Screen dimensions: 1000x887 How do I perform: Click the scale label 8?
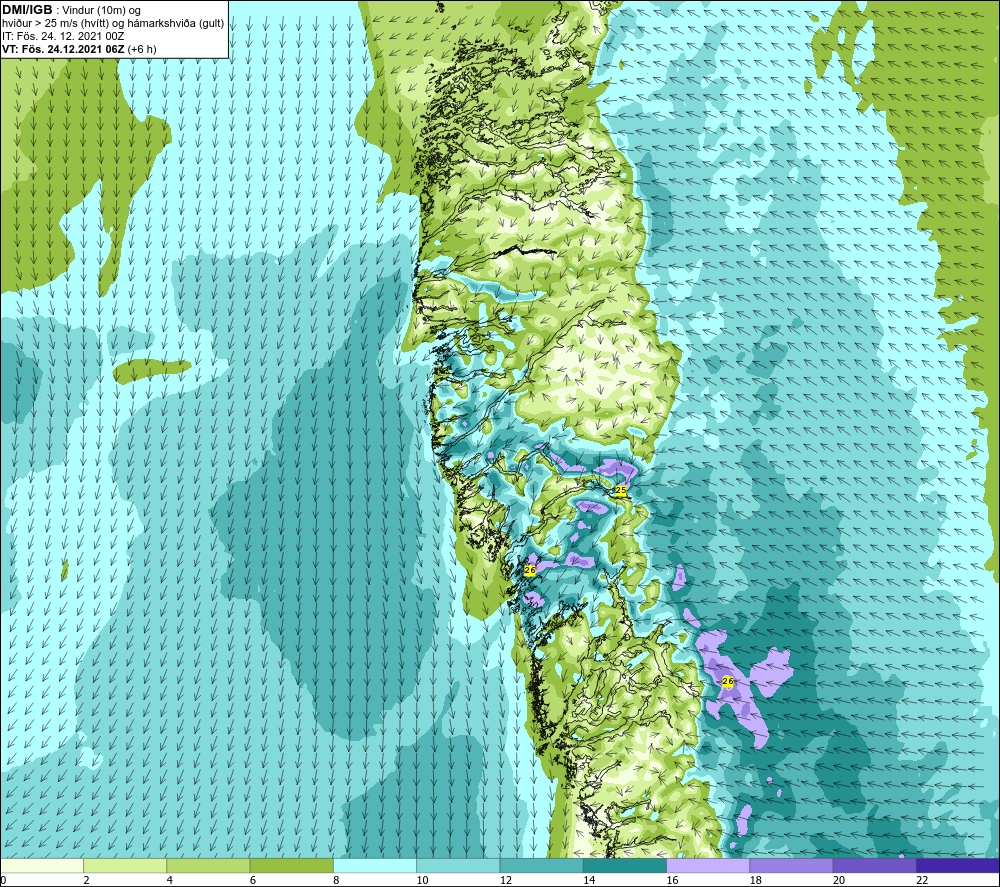click(336, 880)
